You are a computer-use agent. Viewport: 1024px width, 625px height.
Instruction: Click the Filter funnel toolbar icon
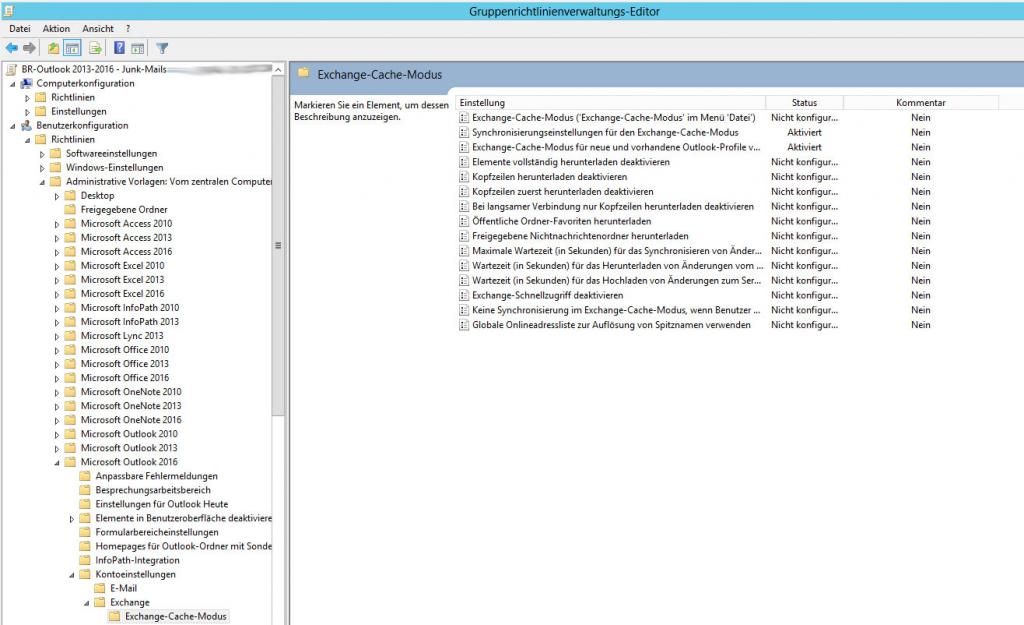(162, 48)
